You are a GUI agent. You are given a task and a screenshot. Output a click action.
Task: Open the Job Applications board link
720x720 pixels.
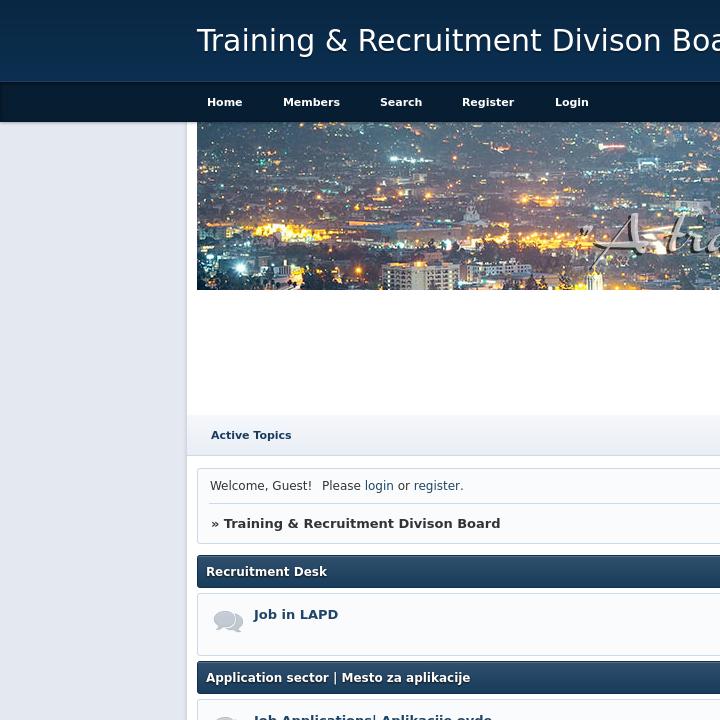[313, 716]
